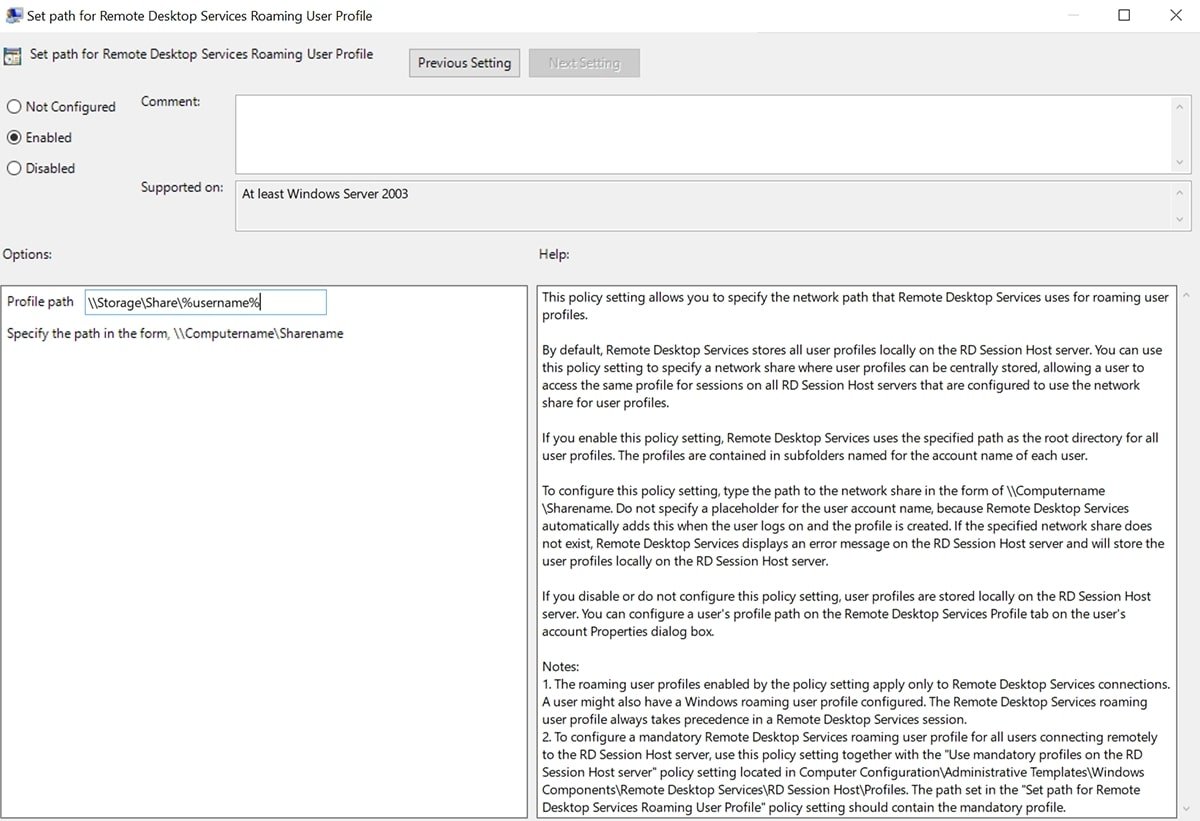Re-select the Enabled radio button

(14, 137)
